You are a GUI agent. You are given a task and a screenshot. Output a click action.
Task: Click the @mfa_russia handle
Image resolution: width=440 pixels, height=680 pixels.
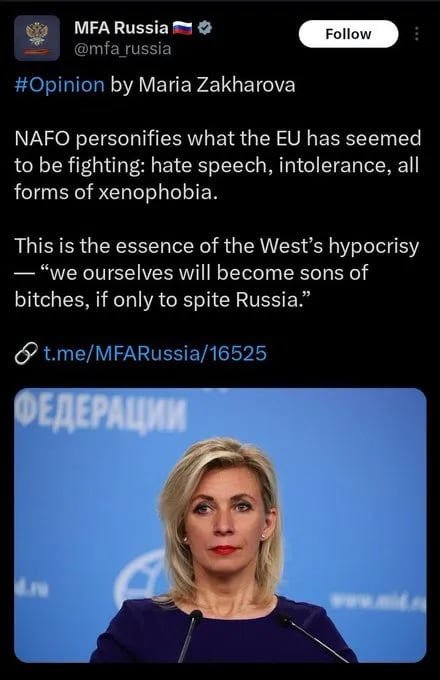coord(123,49)
